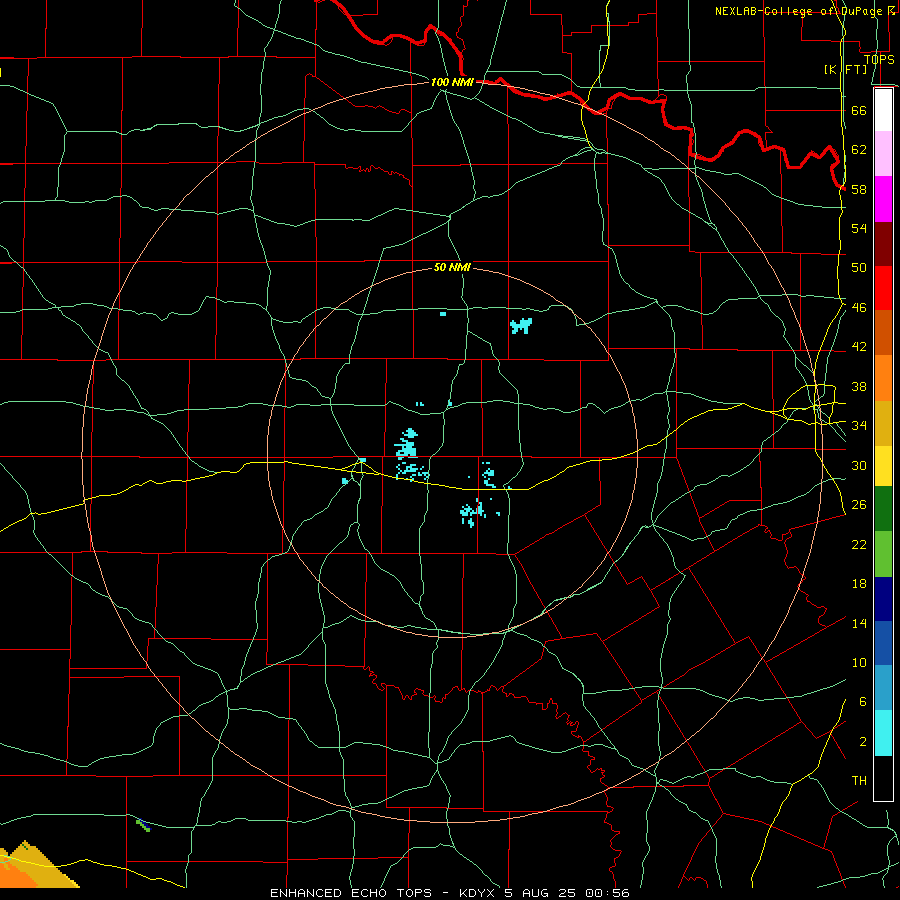Click the "100 NMI" range ring label
This screenshot has height=900, width=900.
pyautogui.click(x=452, y=82)
